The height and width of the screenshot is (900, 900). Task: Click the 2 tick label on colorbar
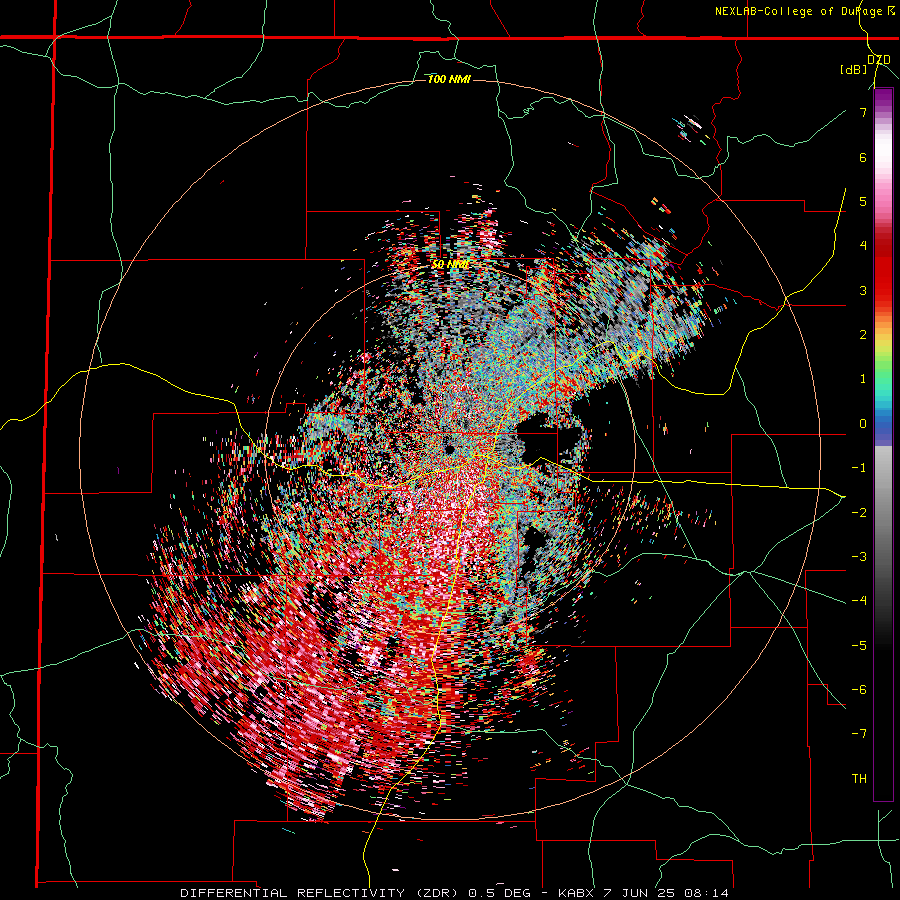863,335
